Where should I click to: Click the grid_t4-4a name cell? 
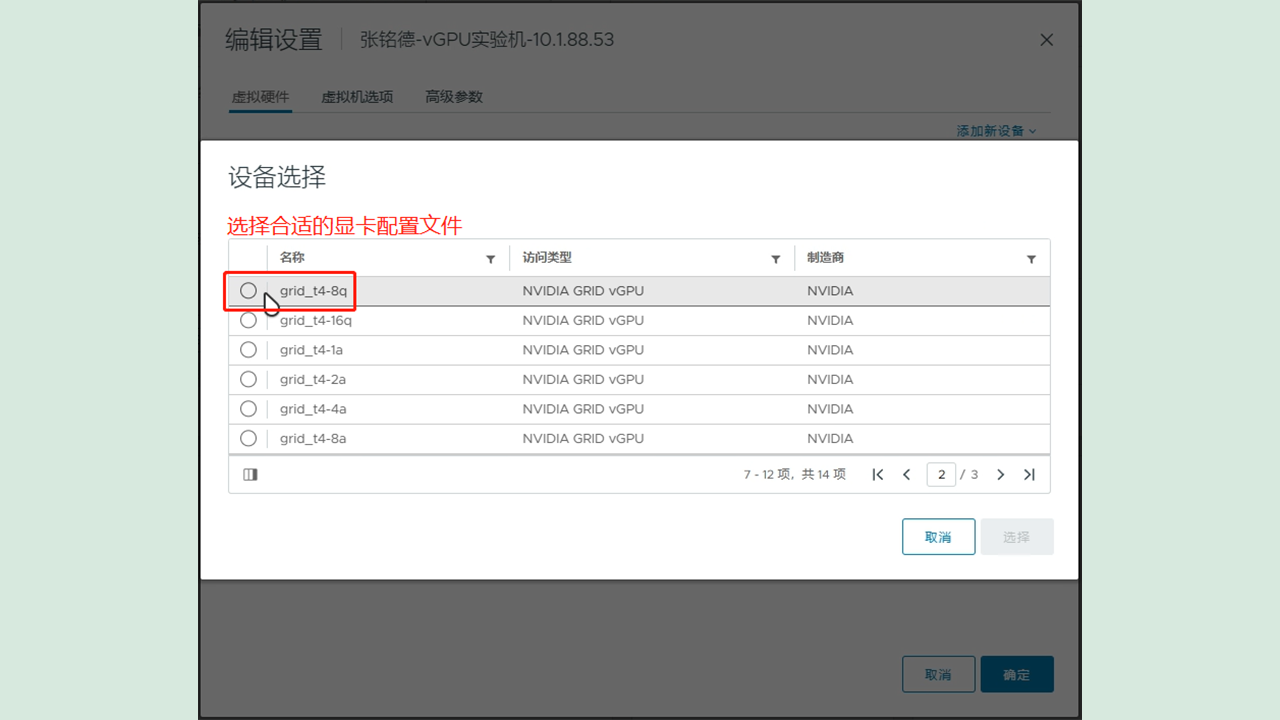[313, 409]
